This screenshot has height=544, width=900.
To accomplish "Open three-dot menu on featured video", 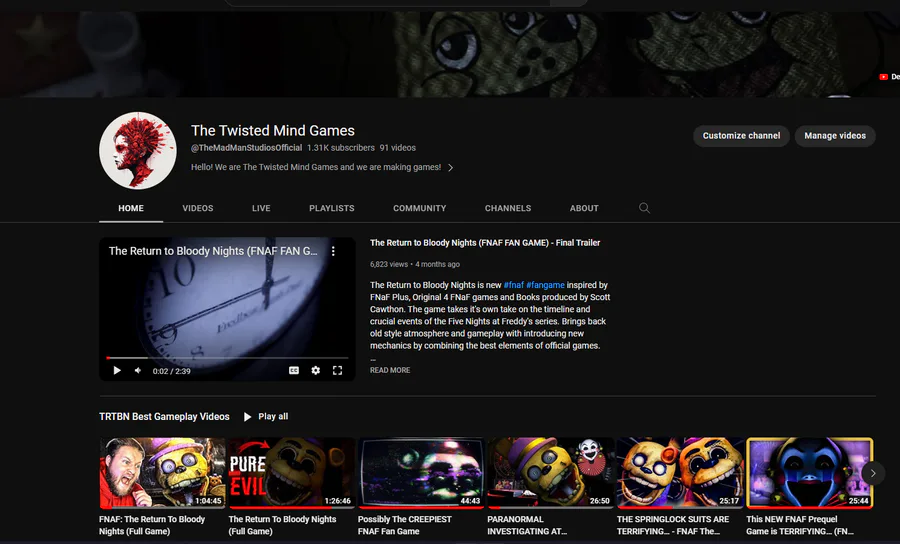I will pos(333,251).
